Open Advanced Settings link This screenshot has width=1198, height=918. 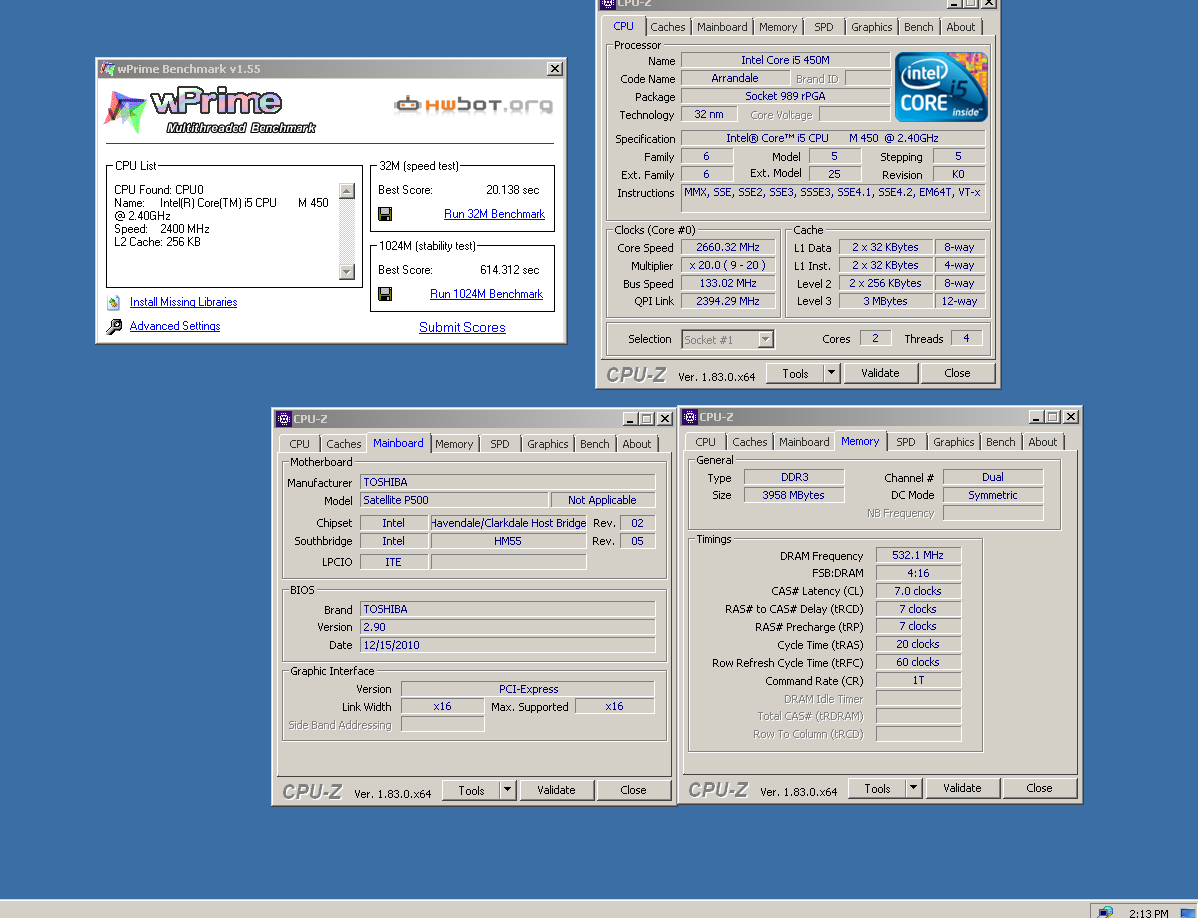(x=175, y=326)
